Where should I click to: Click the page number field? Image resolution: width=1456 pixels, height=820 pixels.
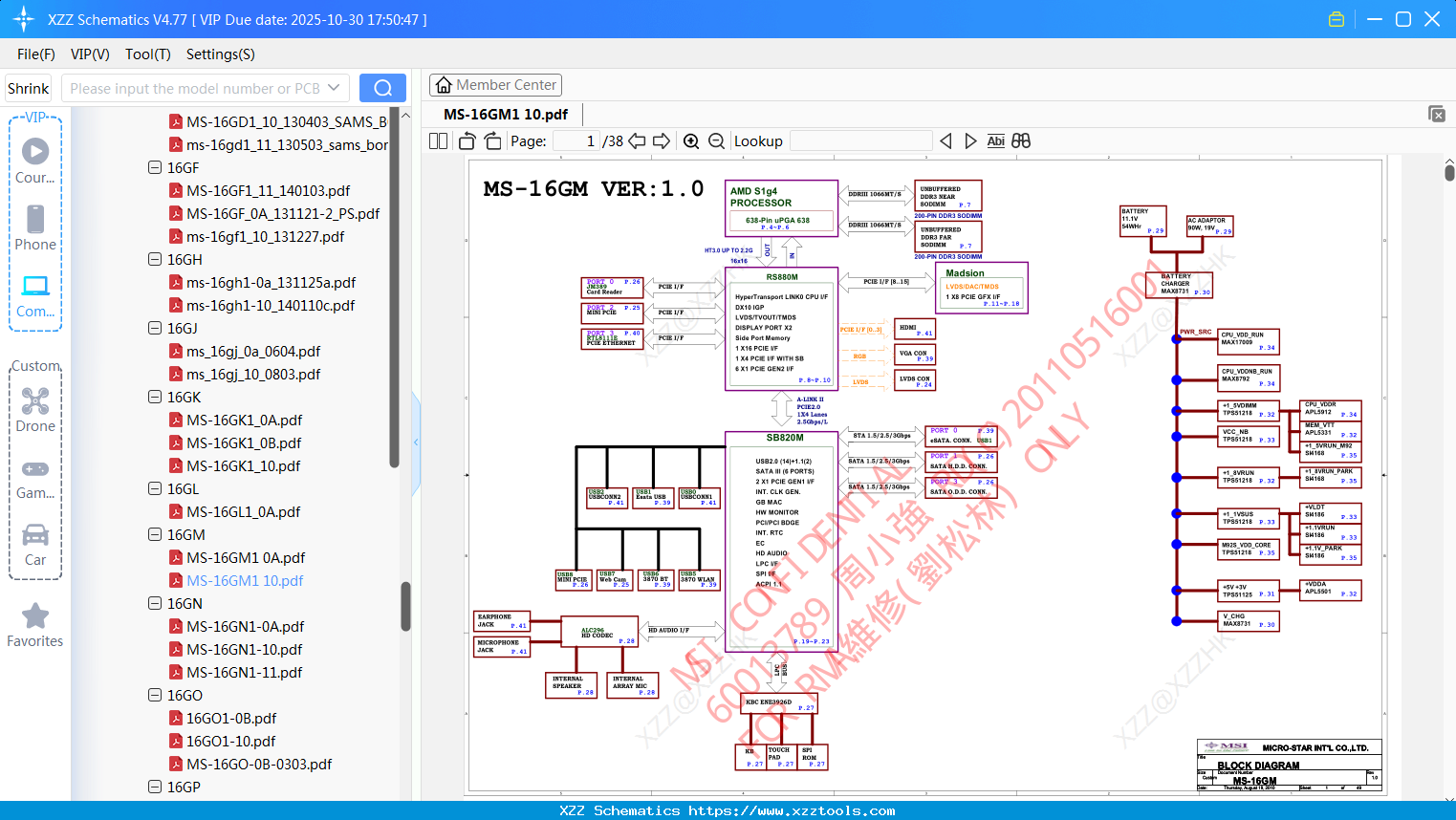click(x=576, y=140)
